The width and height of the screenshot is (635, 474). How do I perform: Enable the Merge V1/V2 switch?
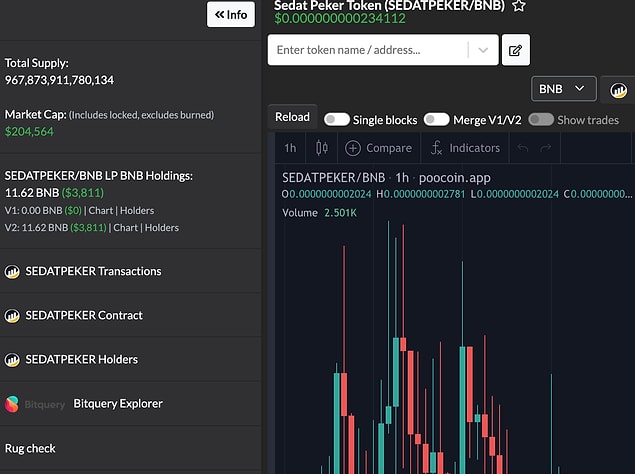pos(436,120)
